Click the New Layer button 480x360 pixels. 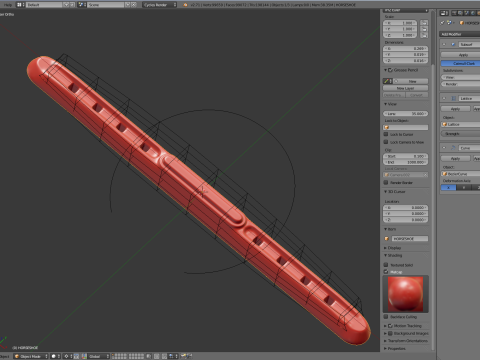pyautogui.click(x=405, y=88)
